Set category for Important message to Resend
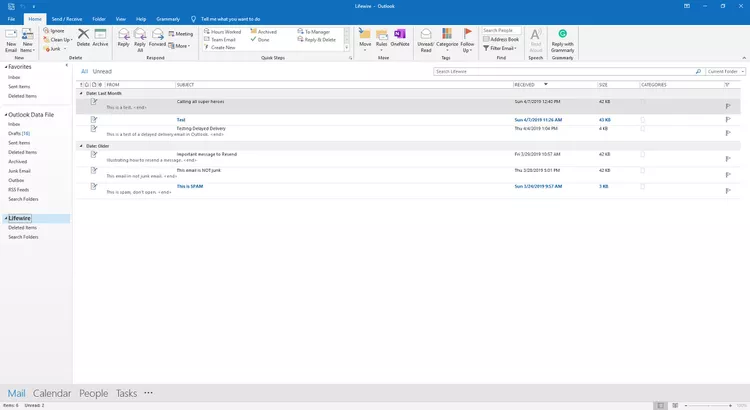This screenshot has width=750, height=410. click(x=642, y=155)
